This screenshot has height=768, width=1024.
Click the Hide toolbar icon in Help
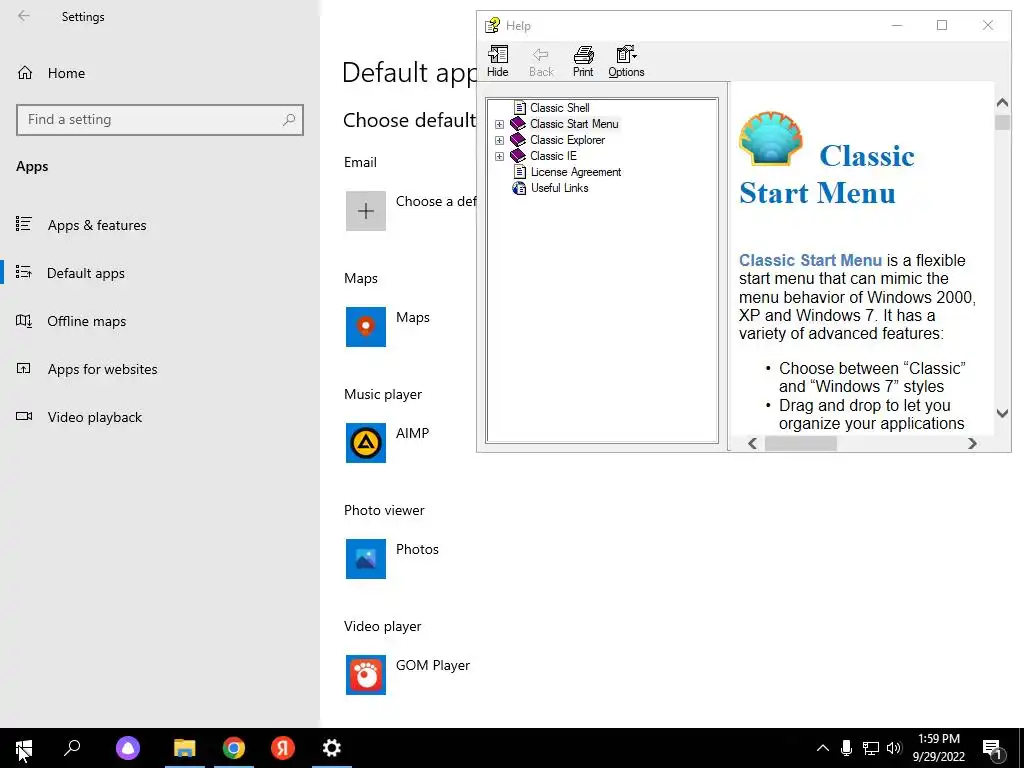[498, 61]
